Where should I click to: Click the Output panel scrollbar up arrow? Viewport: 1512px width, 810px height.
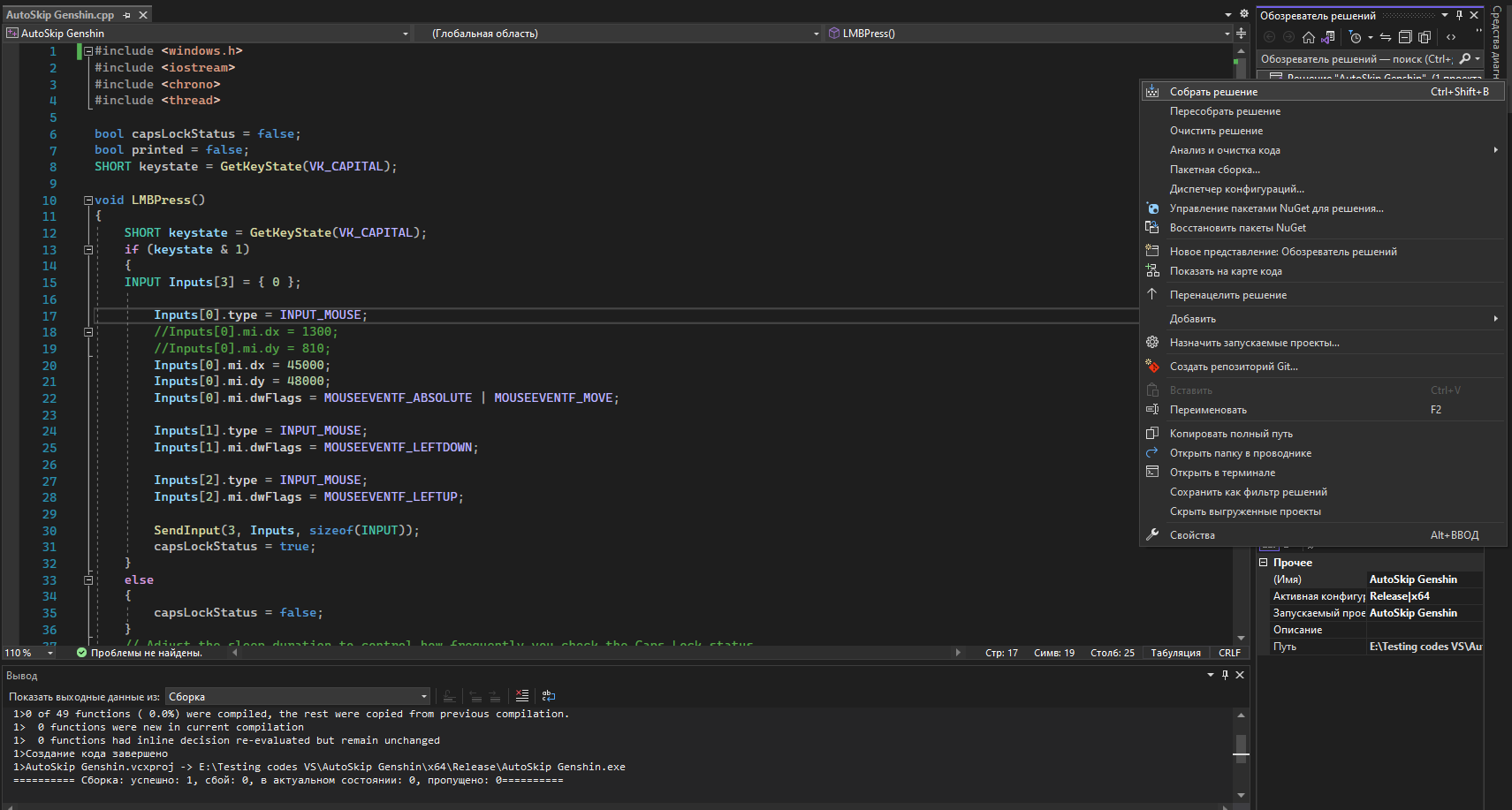coord(1241,715)
